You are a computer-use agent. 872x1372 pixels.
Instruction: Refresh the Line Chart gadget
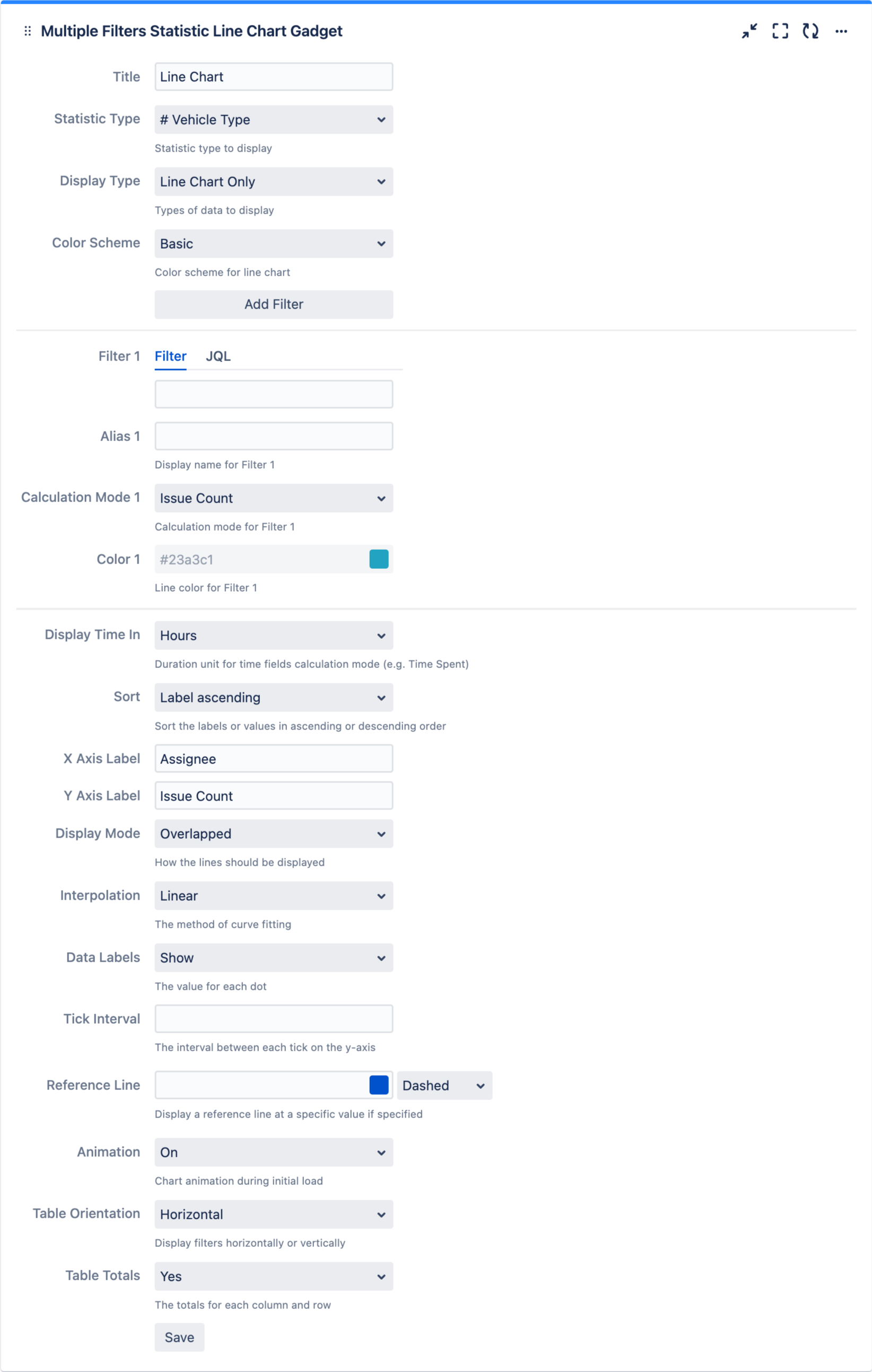pos(811,31)
